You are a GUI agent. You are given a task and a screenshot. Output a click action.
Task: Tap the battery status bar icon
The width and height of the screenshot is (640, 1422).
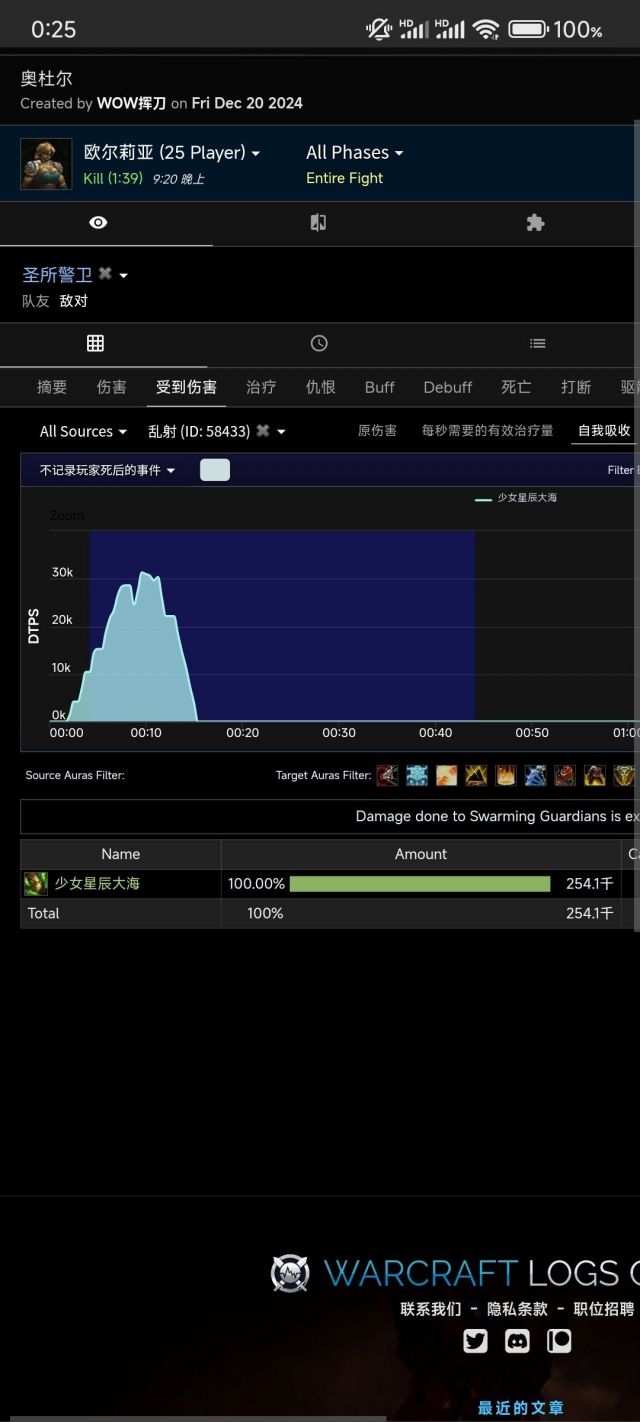528,29
